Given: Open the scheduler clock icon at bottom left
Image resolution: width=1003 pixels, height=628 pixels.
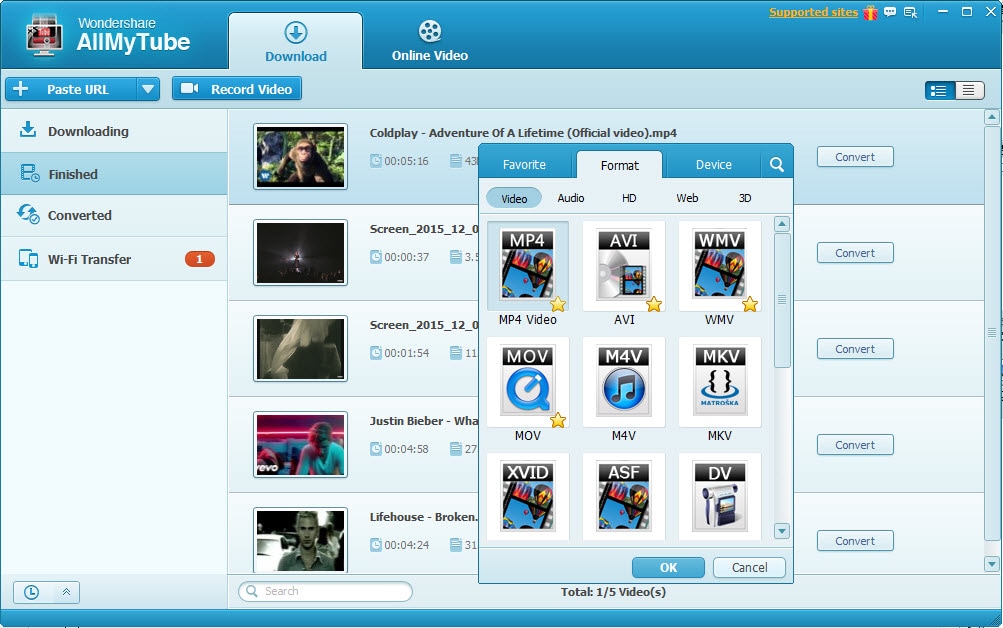Looking at the screenshot, I should 31,592.
